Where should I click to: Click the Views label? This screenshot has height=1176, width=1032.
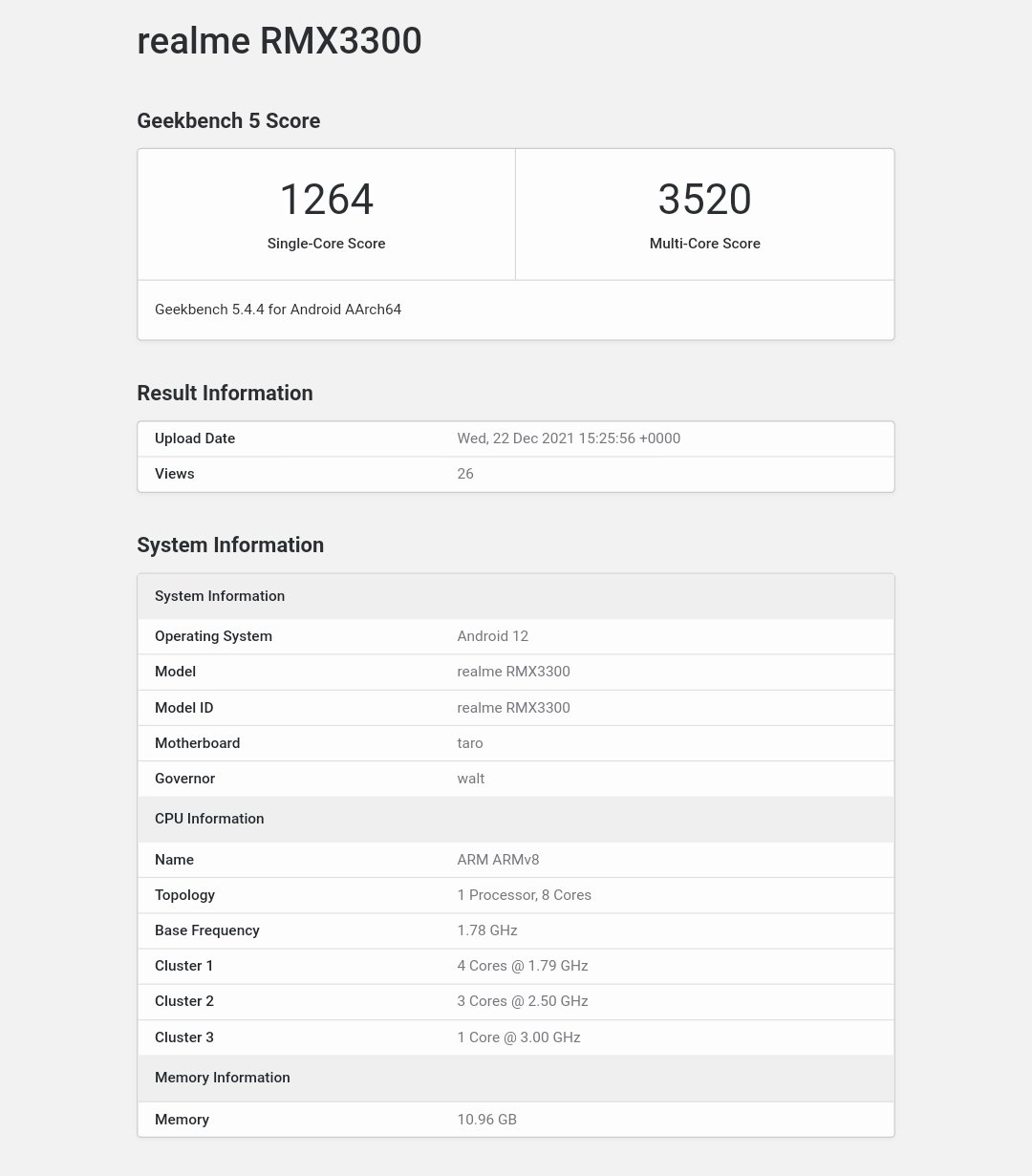point(175,474)
